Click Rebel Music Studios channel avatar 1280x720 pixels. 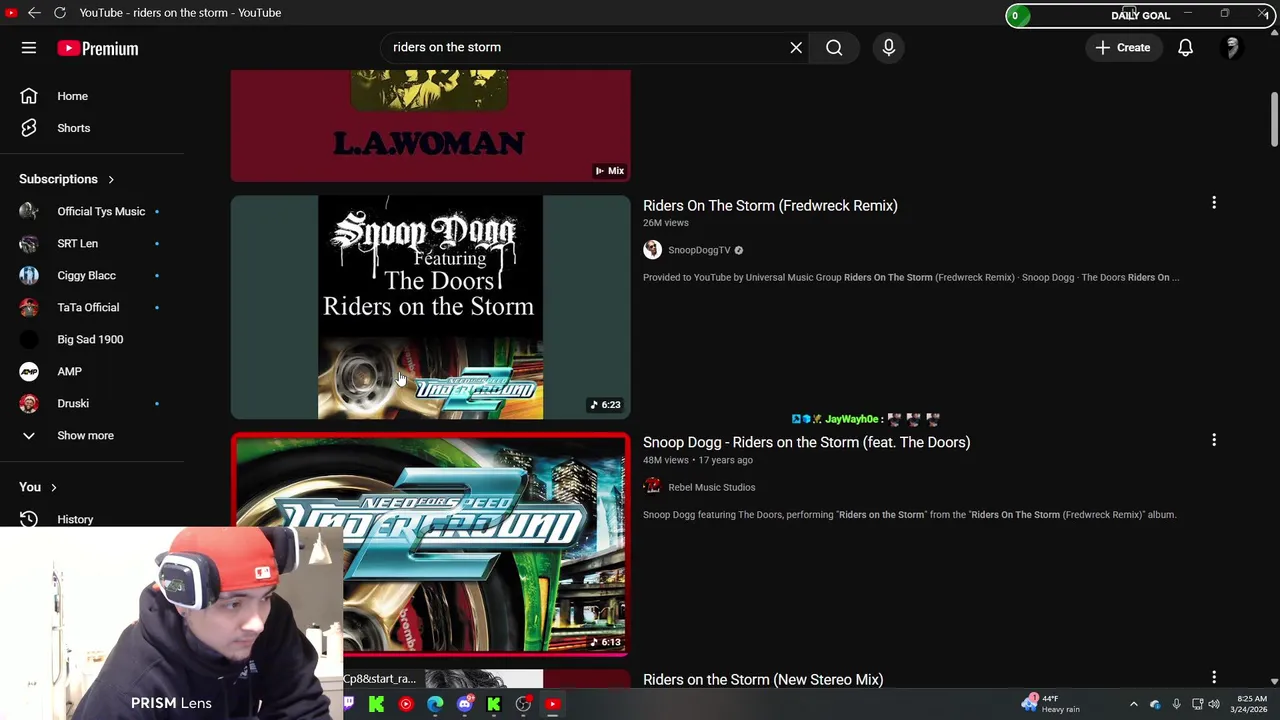tap(652, 487)
